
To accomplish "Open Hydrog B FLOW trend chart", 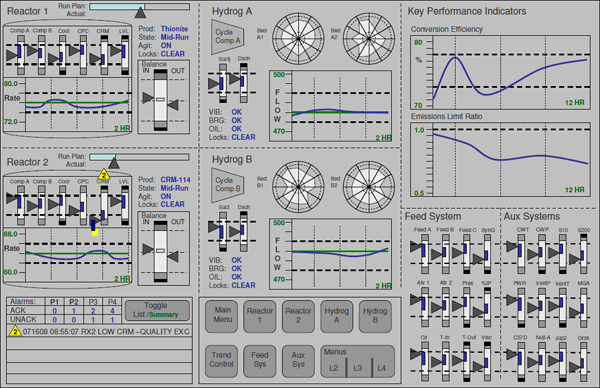I will click(330, 254).
